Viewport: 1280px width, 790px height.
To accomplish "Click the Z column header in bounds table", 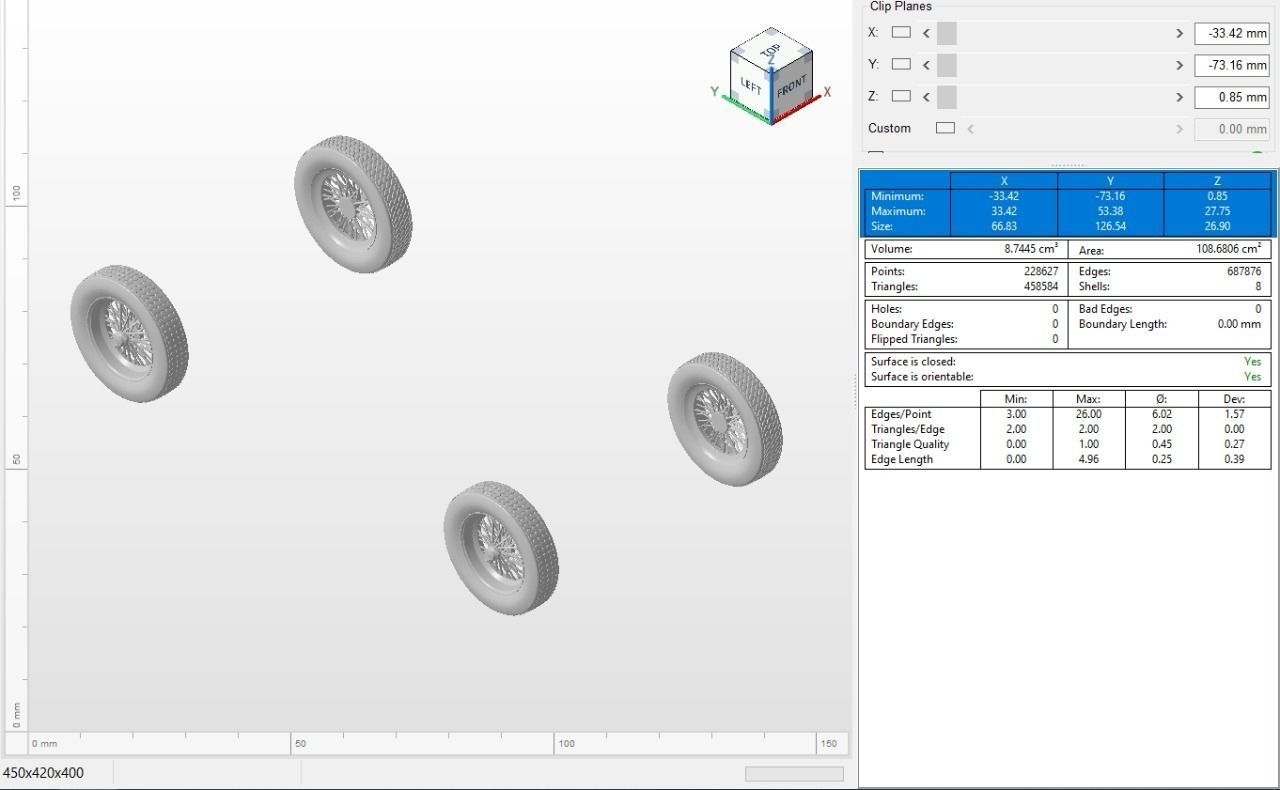I will tap(1217, 181).
